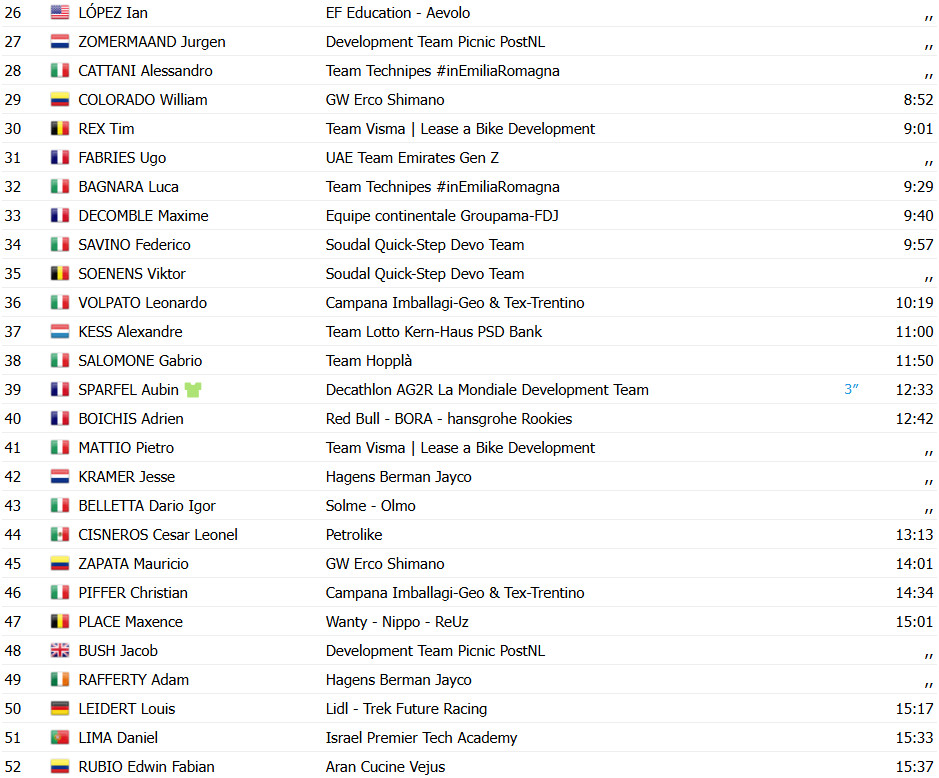Open rider RUBIO Edwin Fabian profile

click(146, 767)
